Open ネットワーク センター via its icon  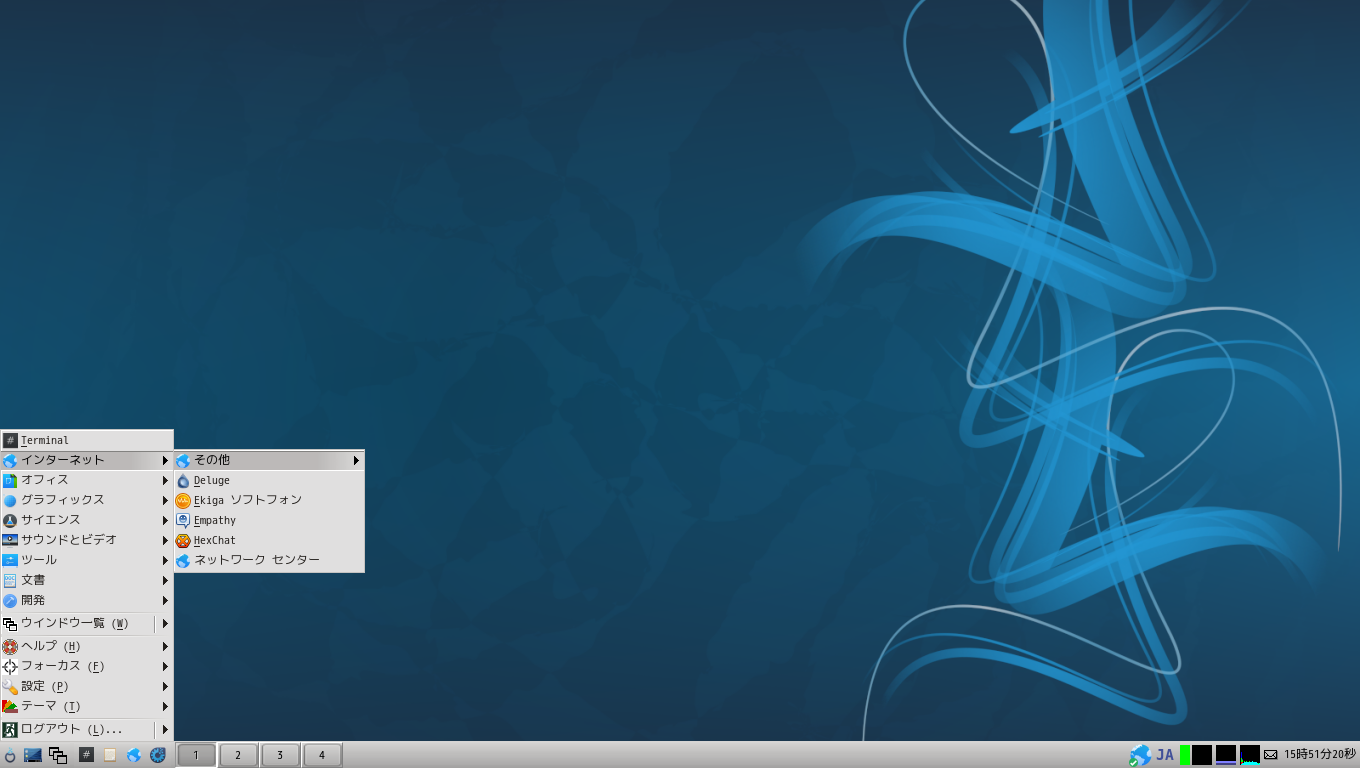[183, 560]
